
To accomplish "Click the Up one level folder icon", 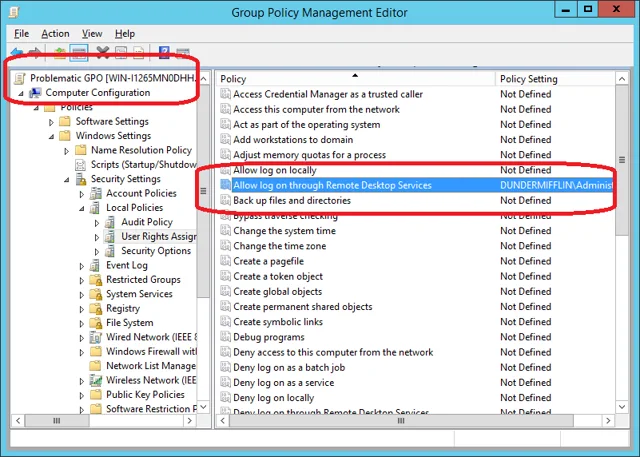I will (x=60, y=53).
